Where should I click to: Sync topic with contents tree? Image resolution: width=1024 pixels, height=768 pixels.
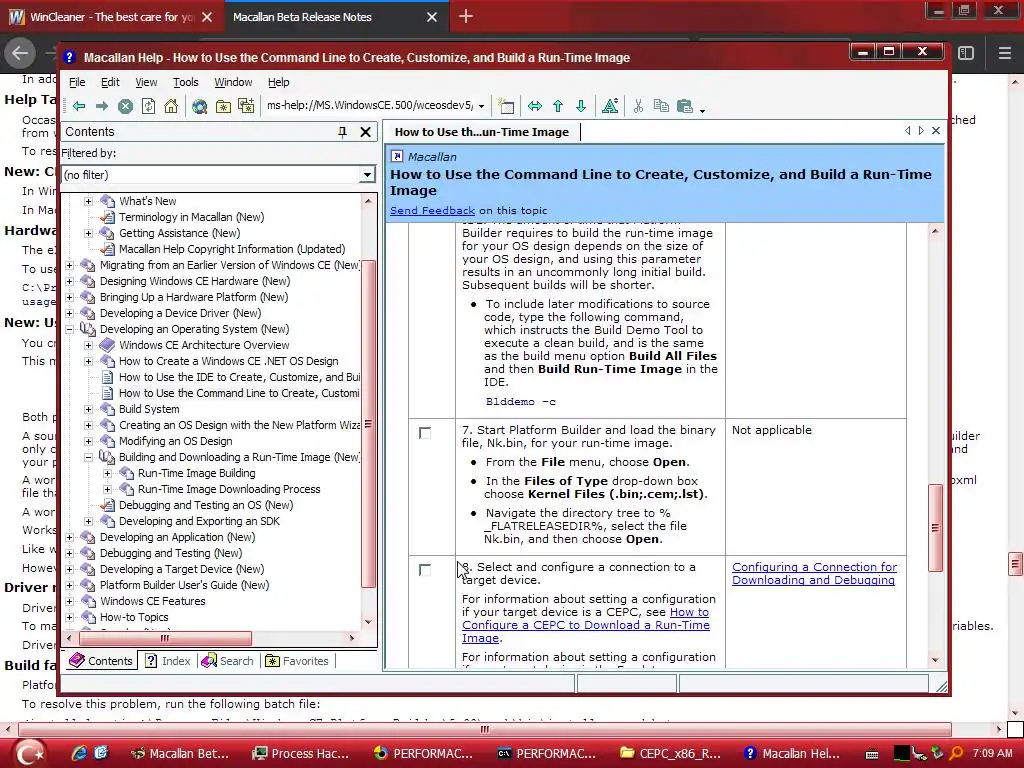(535, 106)
